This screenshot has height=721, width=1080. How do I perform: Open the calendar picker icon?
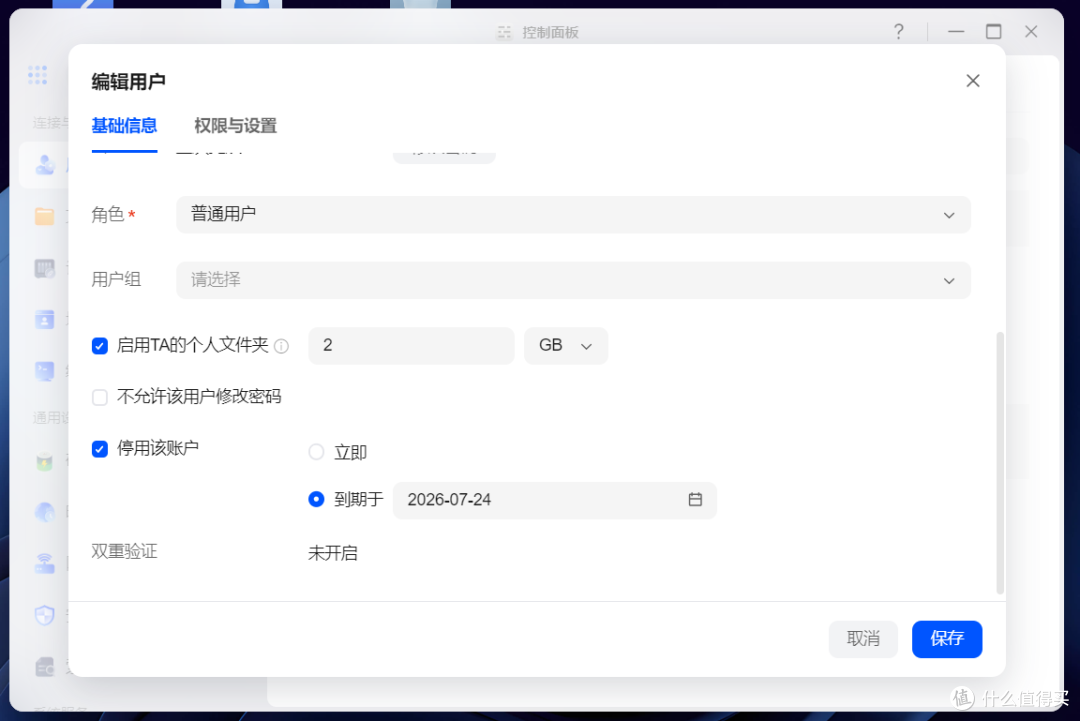(x=695, y=500)
